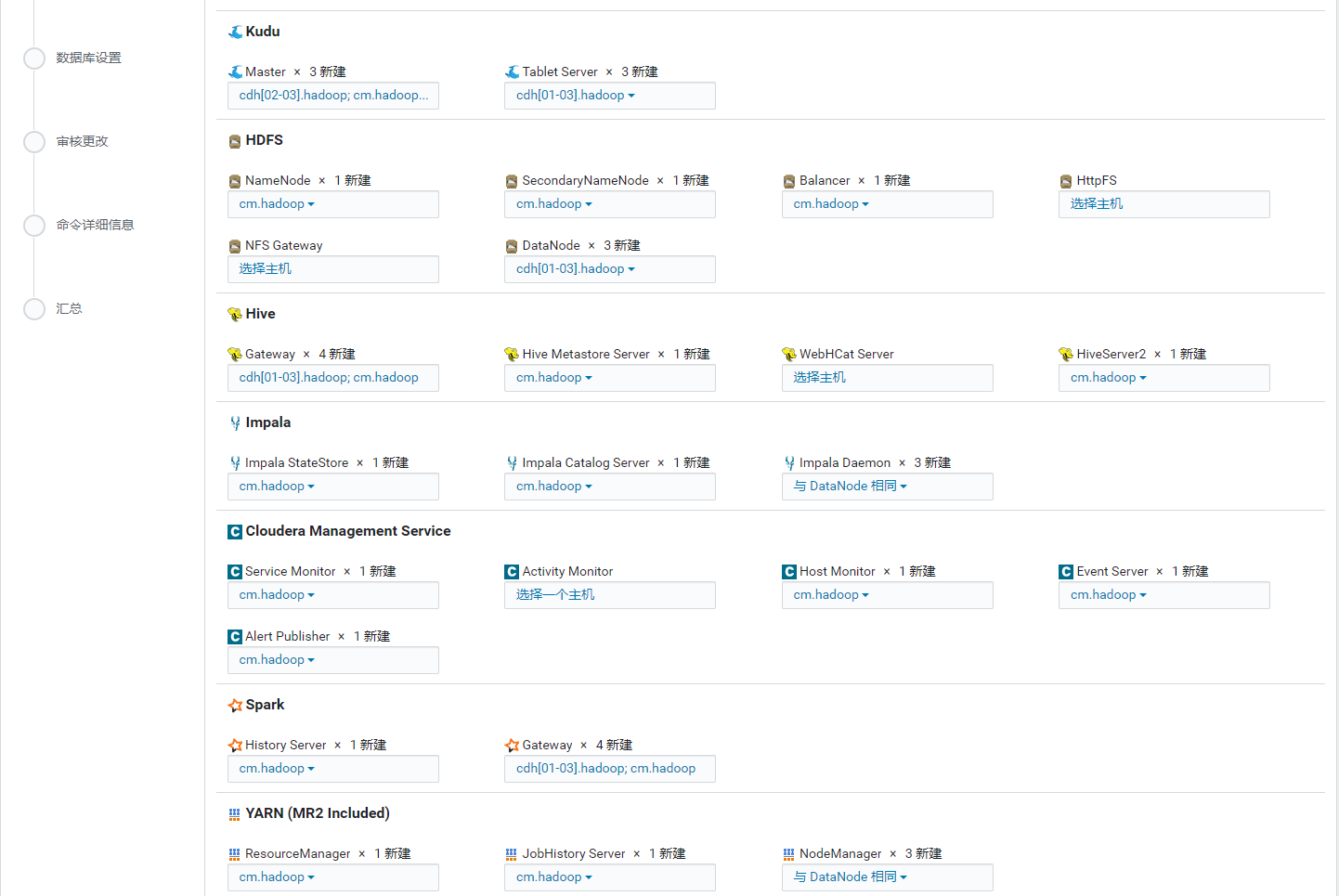Image resolution: width=1339 pixels, height=896 pixels.
Task: Click the NFS Gateway role icon
Action: pos(235,246)
